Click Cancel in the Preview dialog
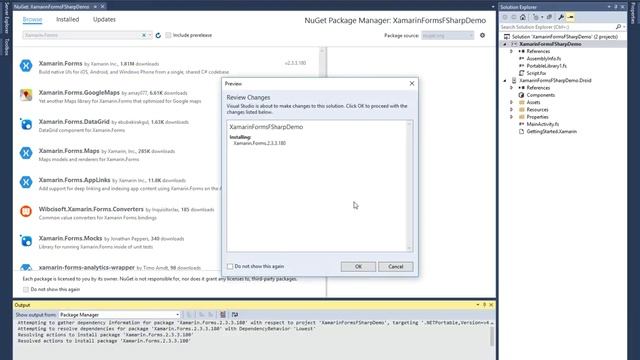The width and height of the screenshot is (640, 360). 396,267
